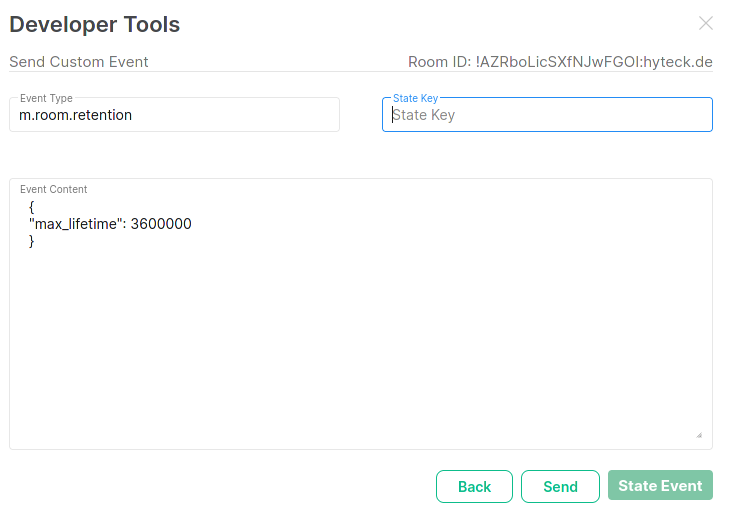Click the Developer Tools dialog title
This screenshot has height=515, width=729.
tap(95, 24)
